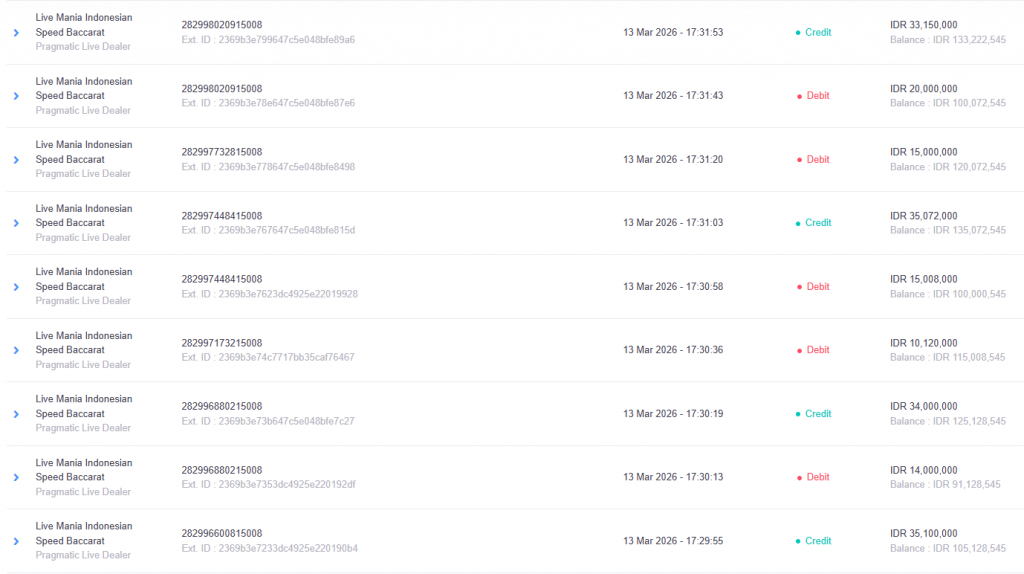Expand the 17:30:58 debit transaction row
Image resolution: width=1024 pixels, height=574 pixels.
click(16, 287)
